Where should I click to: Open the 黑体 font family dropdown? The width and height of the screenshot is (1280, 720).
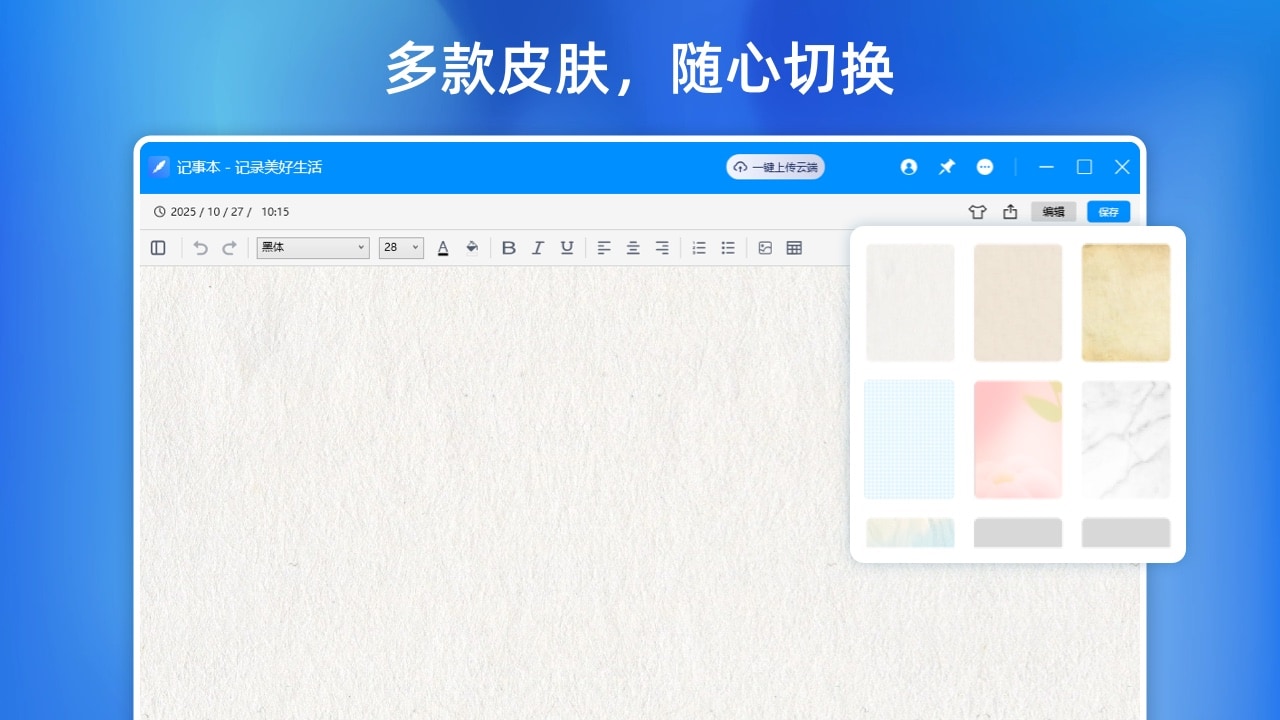[312, 247]
